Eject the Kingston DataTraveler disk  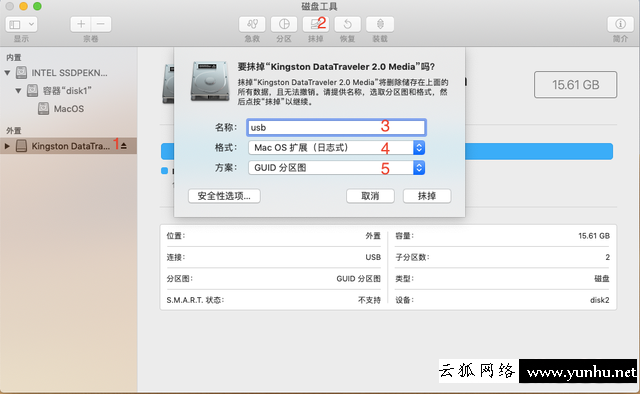click(124, 146)
